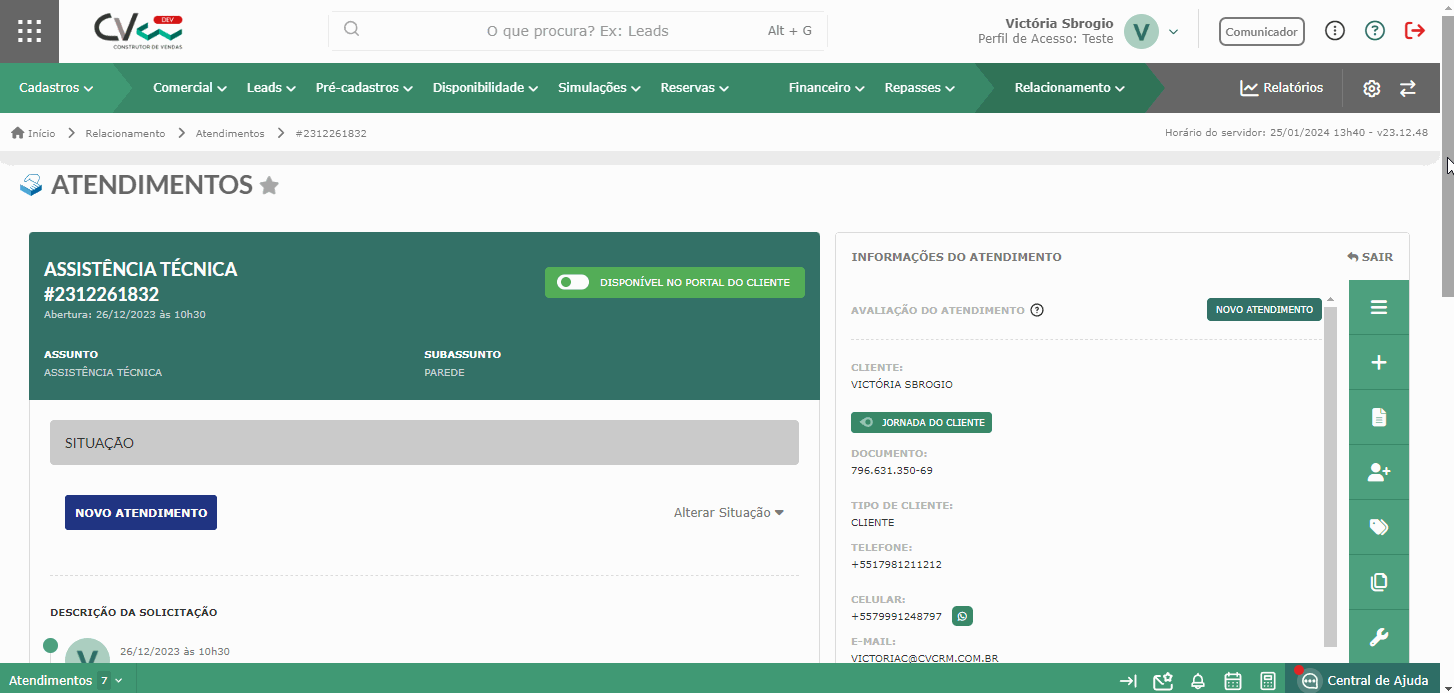Image resolution: width=1454 pixels, height=693 pixels.
Task: Toggle Disponível no Portal do Cliente switch
Action: pyautogui.click(x=573, y=282)
